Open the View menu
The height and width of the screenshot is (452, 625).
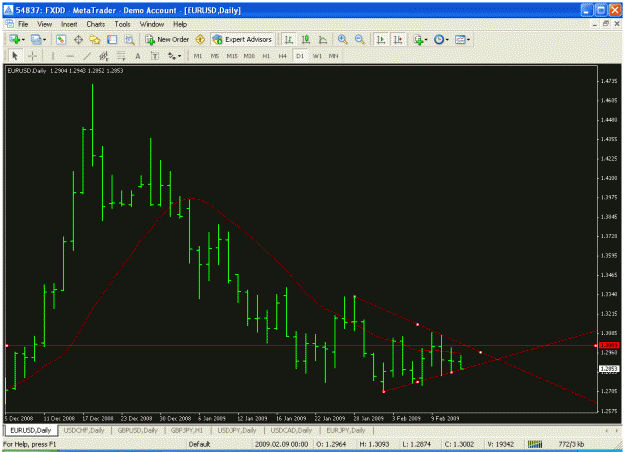tap(45, 24)
